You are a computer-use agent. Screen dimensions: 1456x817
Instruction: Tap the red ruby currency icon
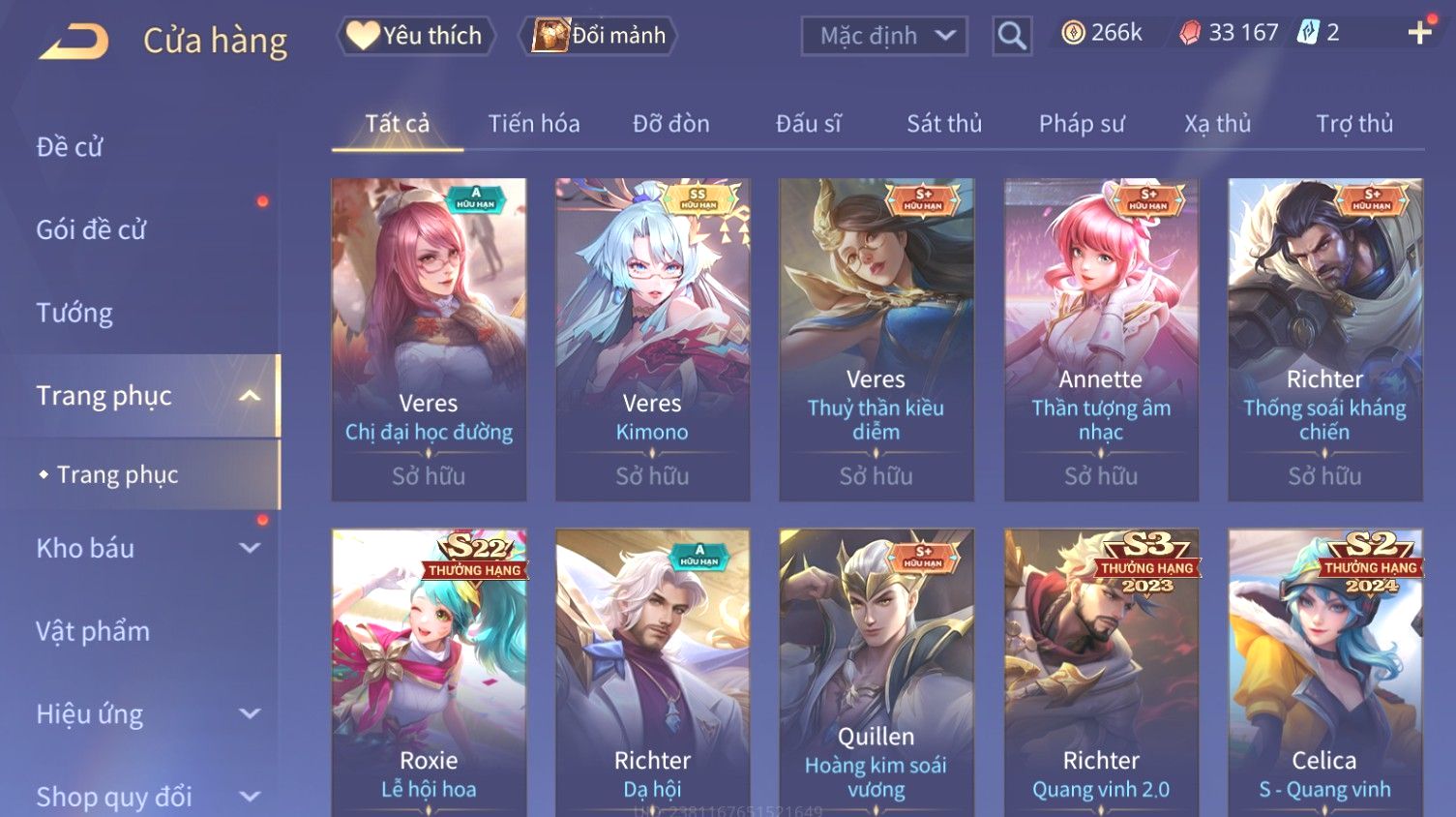click(1190, 33)
